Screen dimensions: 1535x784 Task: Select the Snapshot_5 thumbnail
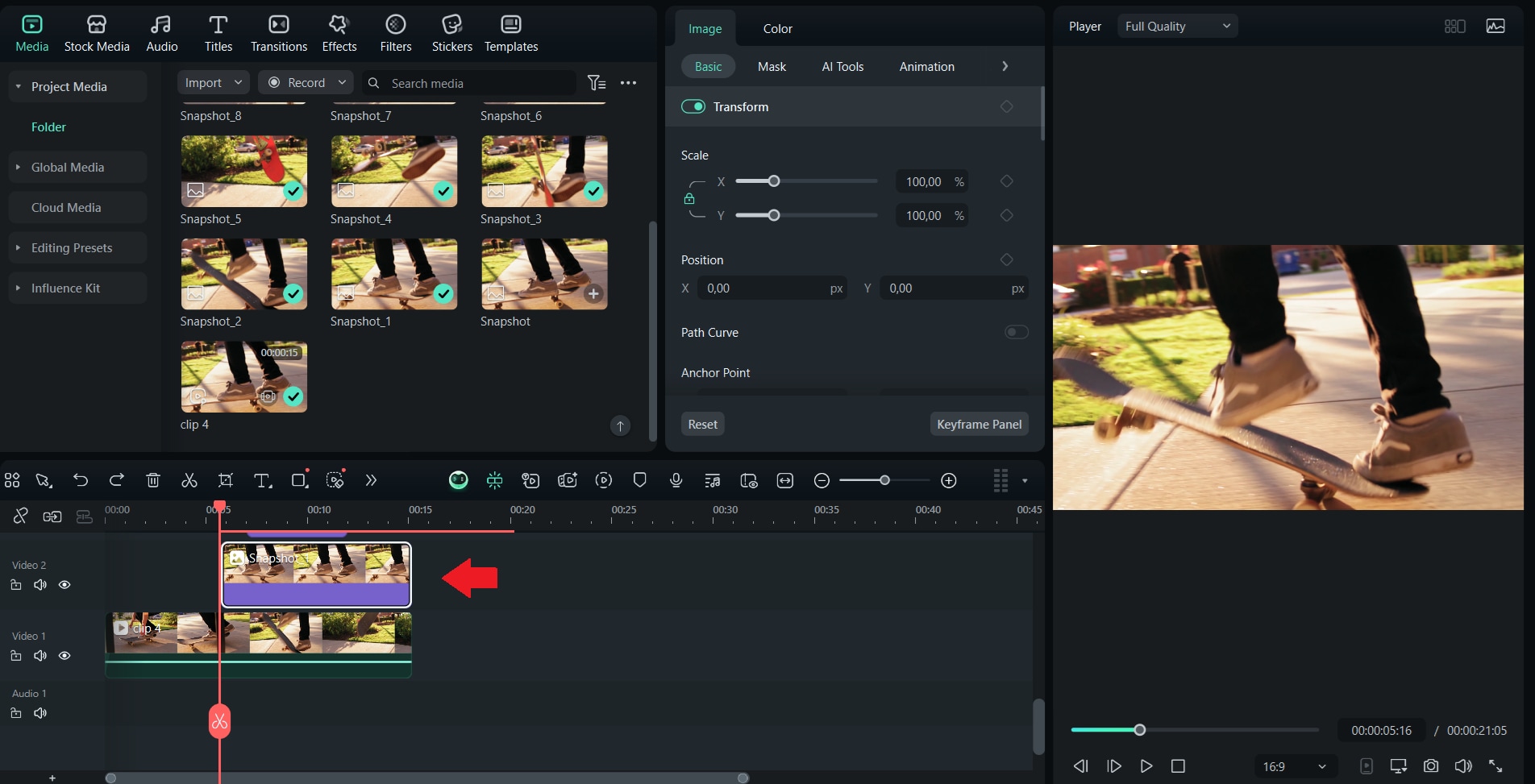click(x=244, y=171)
